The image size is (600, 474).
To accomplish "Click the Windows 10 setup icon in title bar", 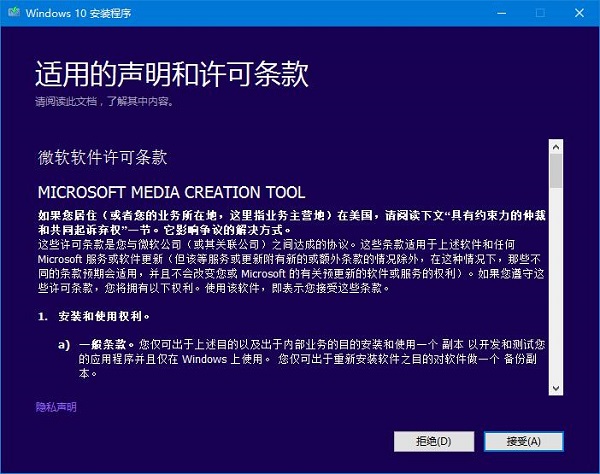I will pos(11,13).
